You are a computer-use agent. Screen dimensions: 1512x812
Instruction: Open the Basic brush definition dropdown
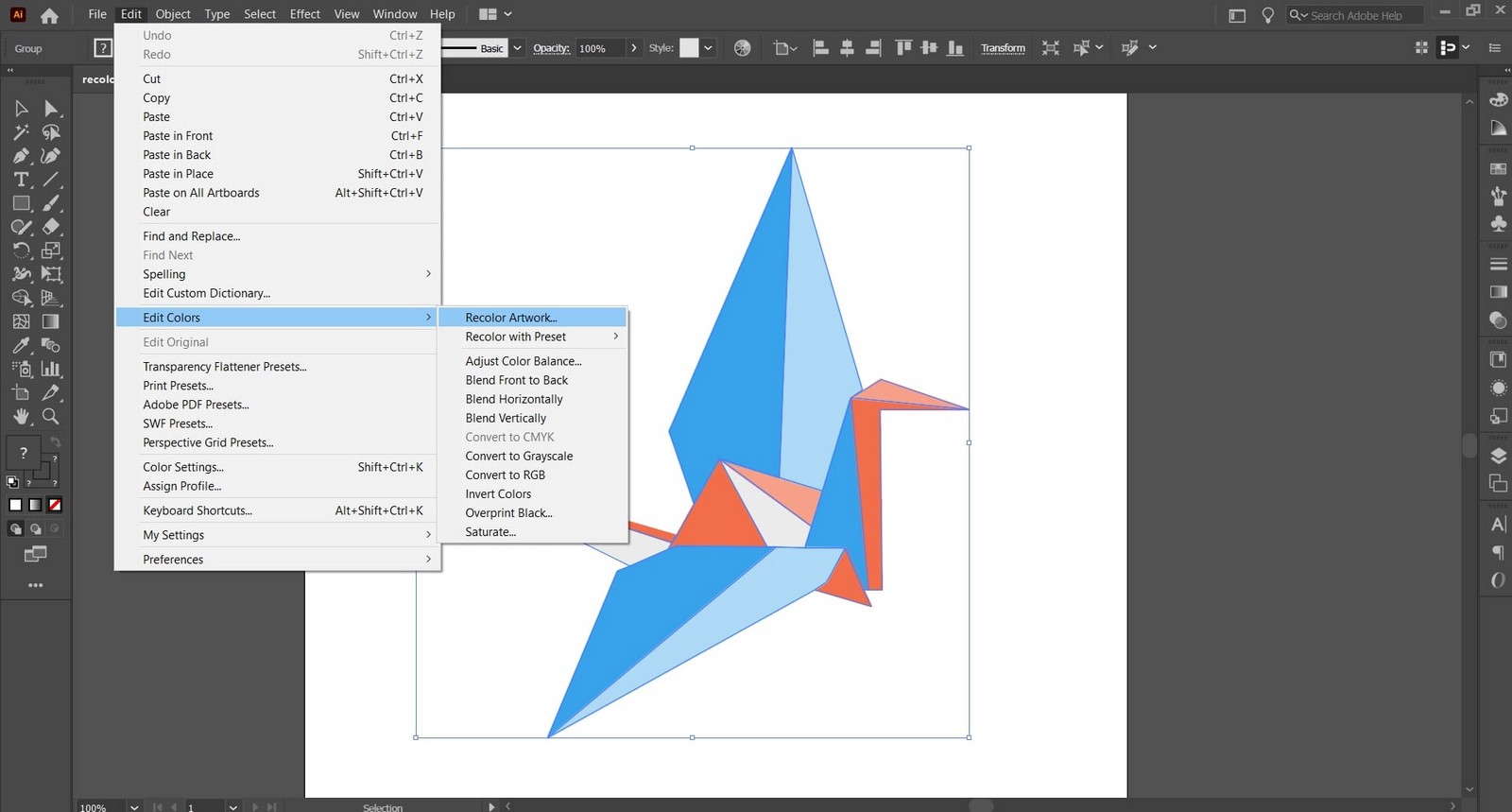coord(517,48)
